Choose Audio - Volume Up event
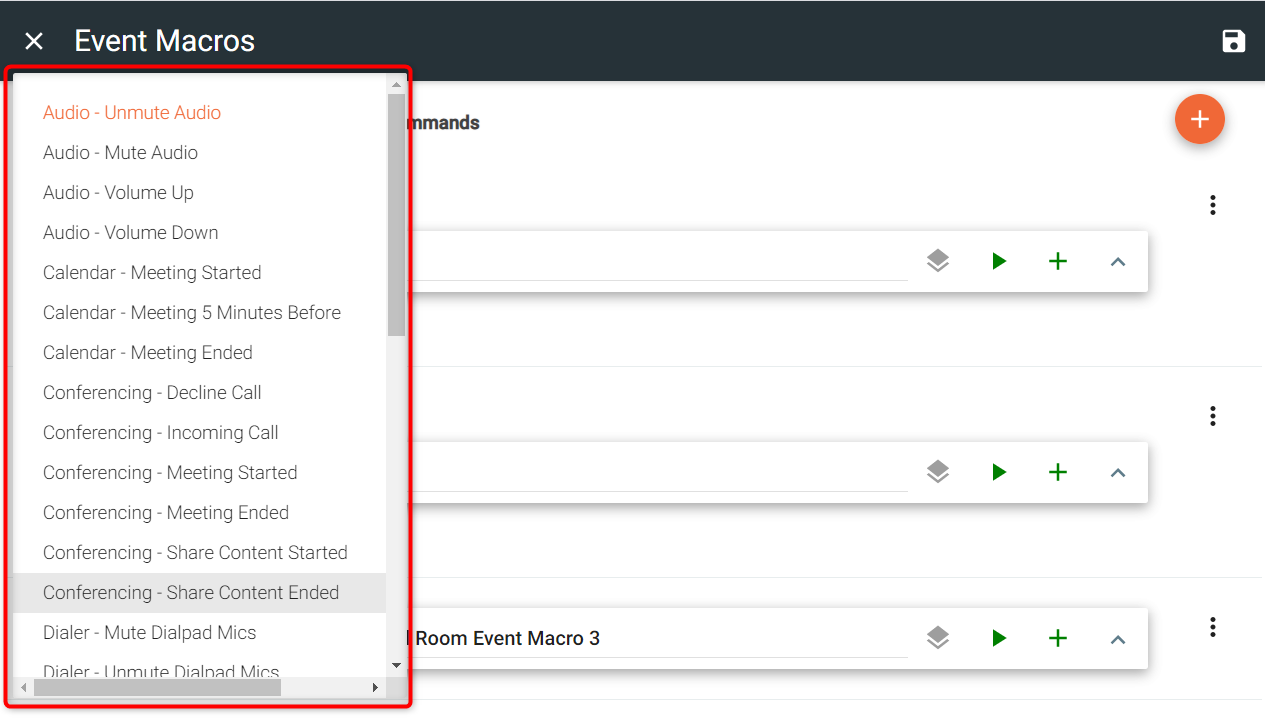1265x725 pixels. pos(200,193)
